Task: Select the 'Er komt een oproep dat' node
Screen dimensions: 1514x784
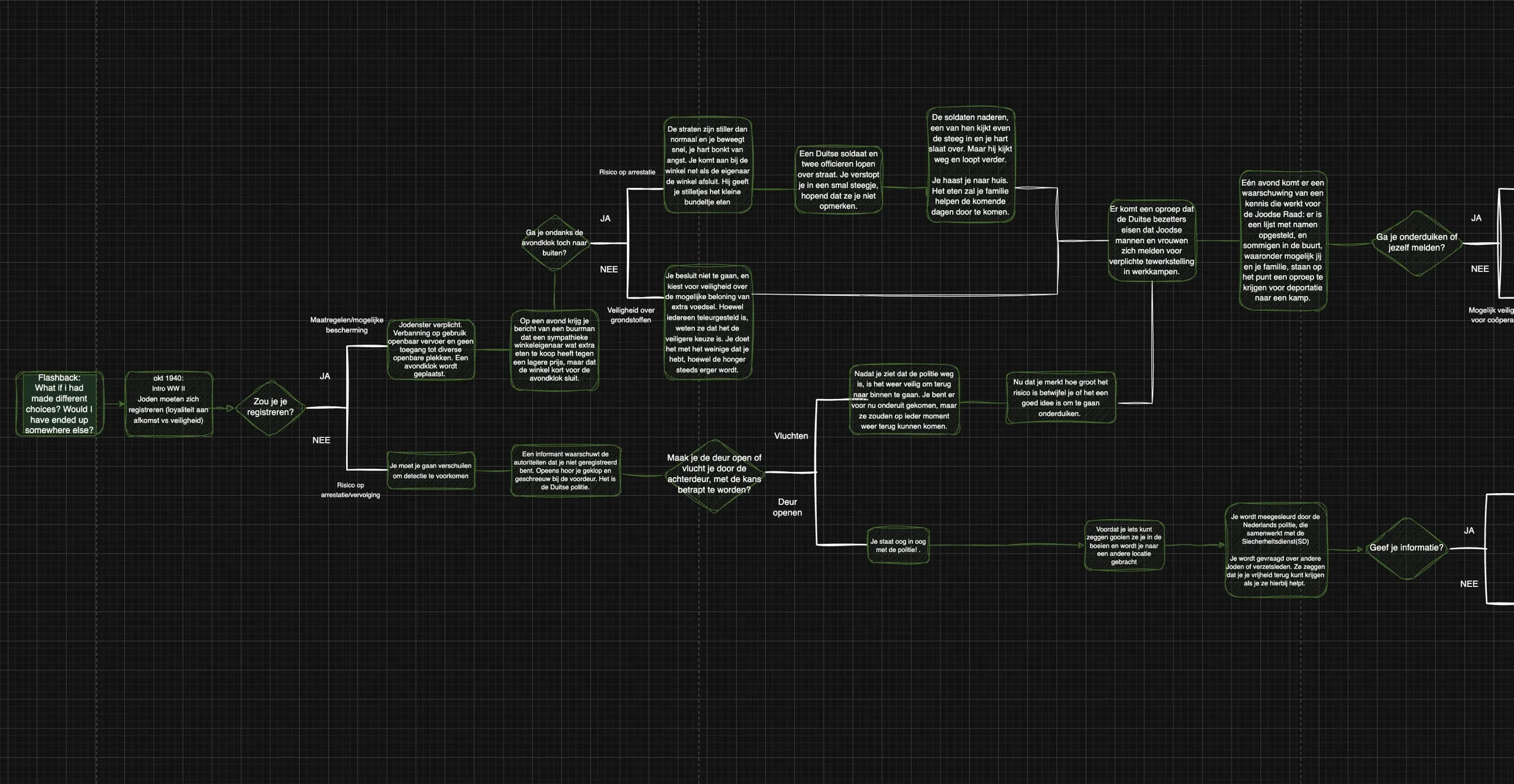Action: point(1151,240)
